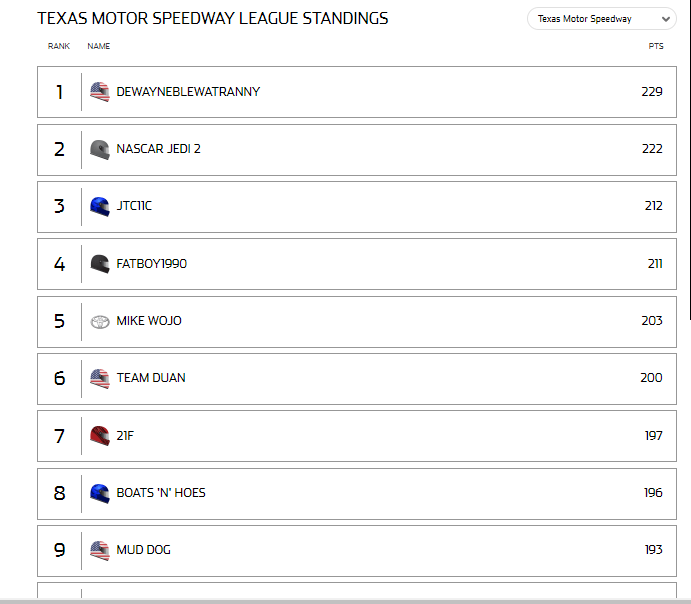Click the bottom horizontal scrollbar

coord(346,601)
